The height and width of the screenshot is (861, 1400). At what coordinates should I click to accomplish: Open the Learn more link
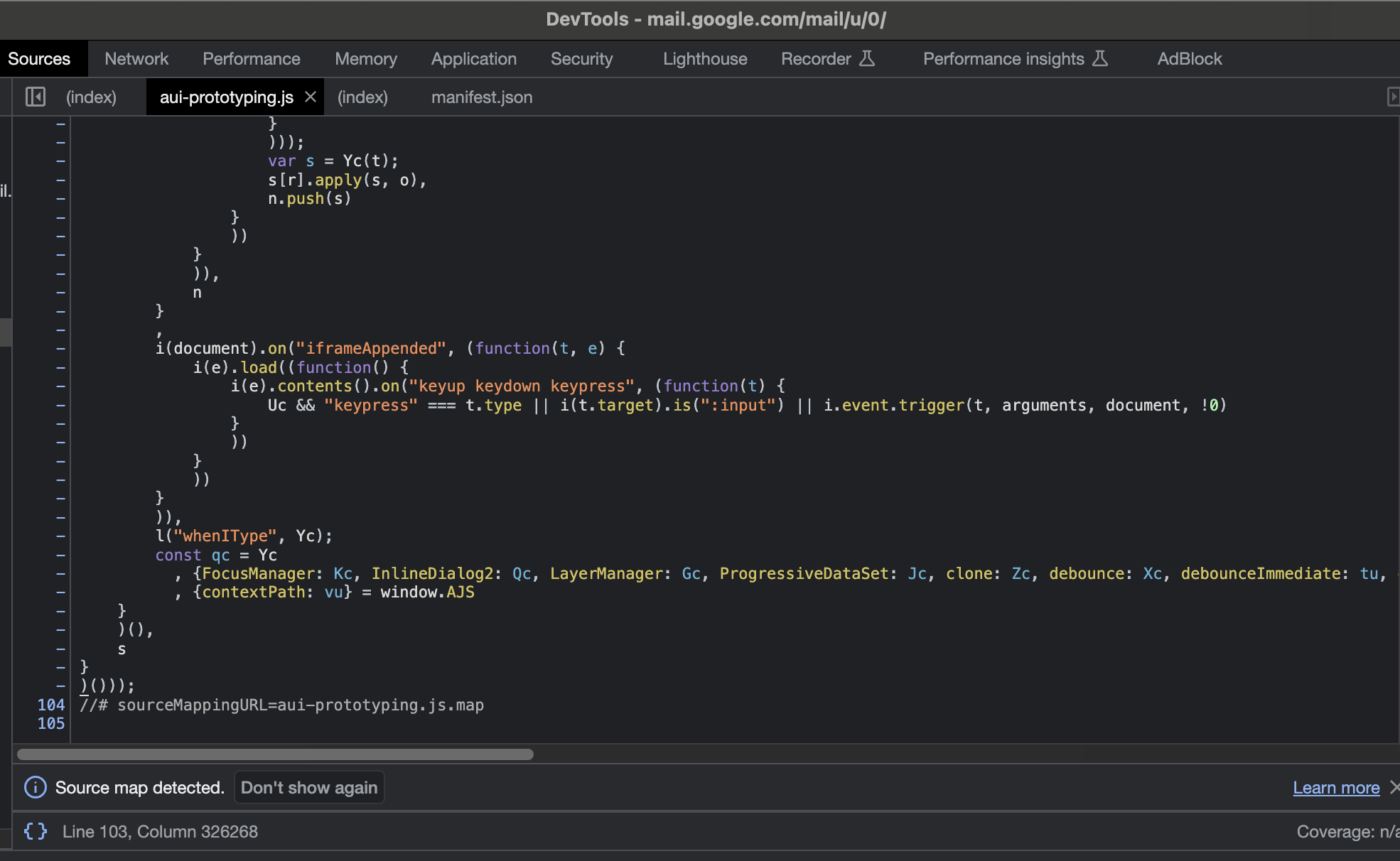[1336, 787]
